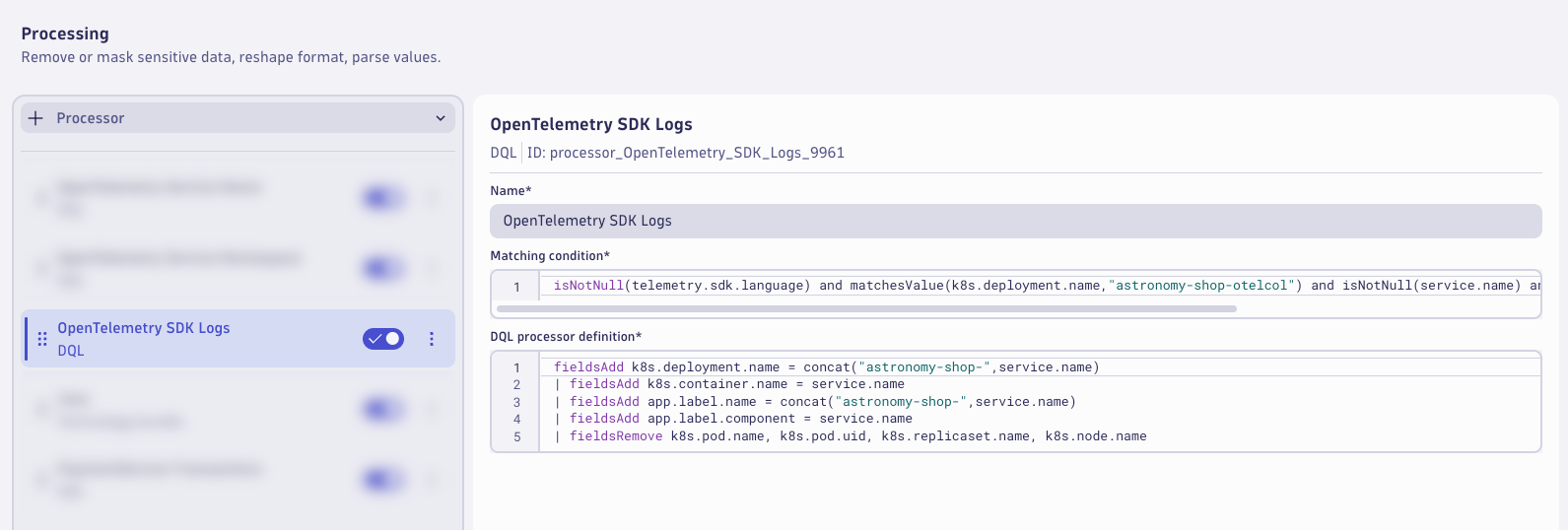Open the OpenTelemetry SDK Logs kebab menu
1568x530 pixels.
(432, 339)
